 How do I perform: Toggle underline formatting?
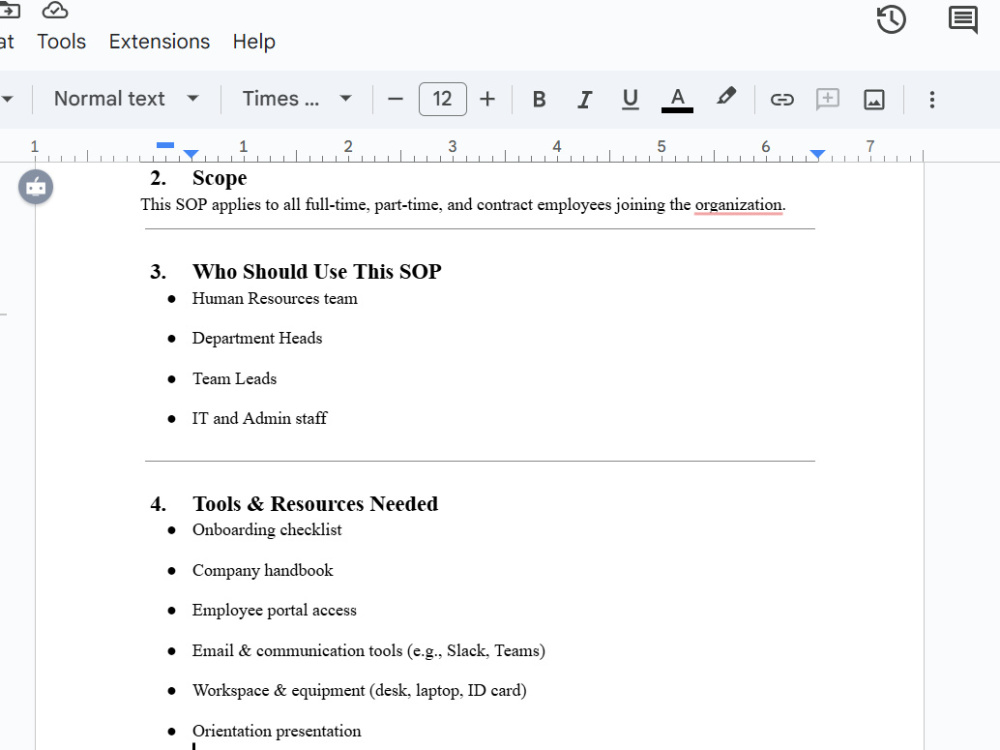[x=630, y=99]
